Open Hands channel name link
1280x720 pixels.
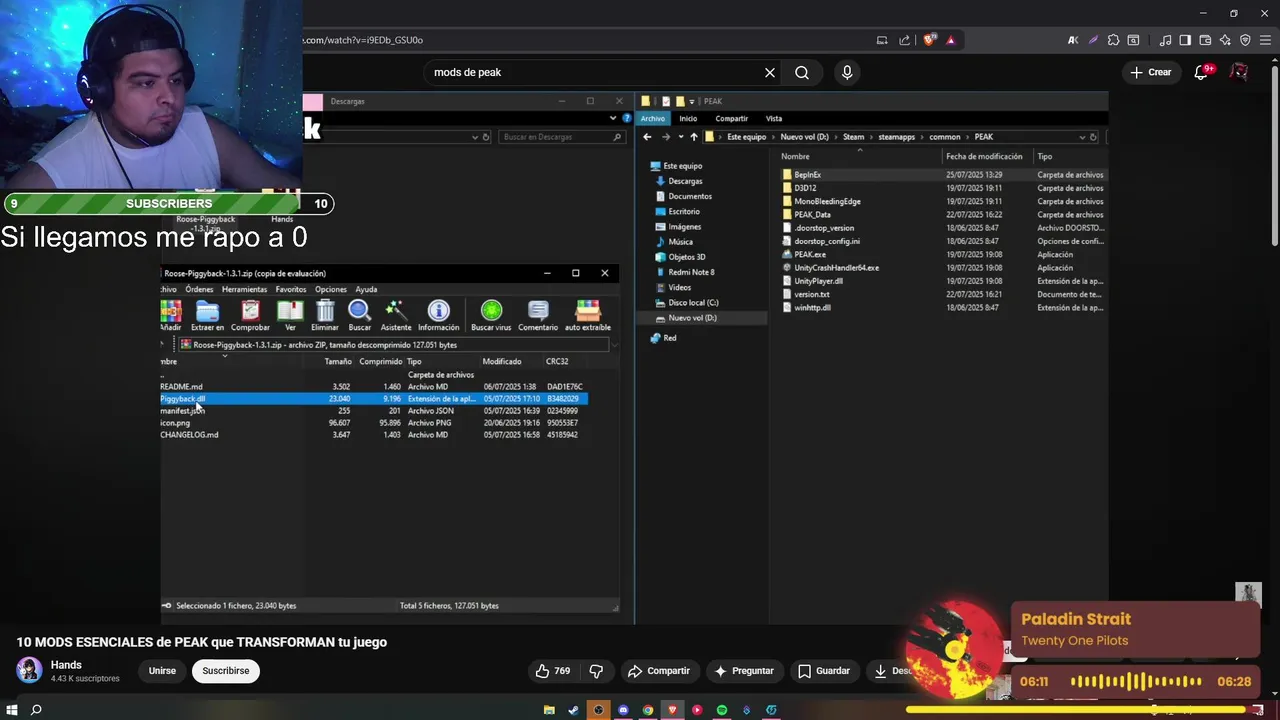(66, 665)
